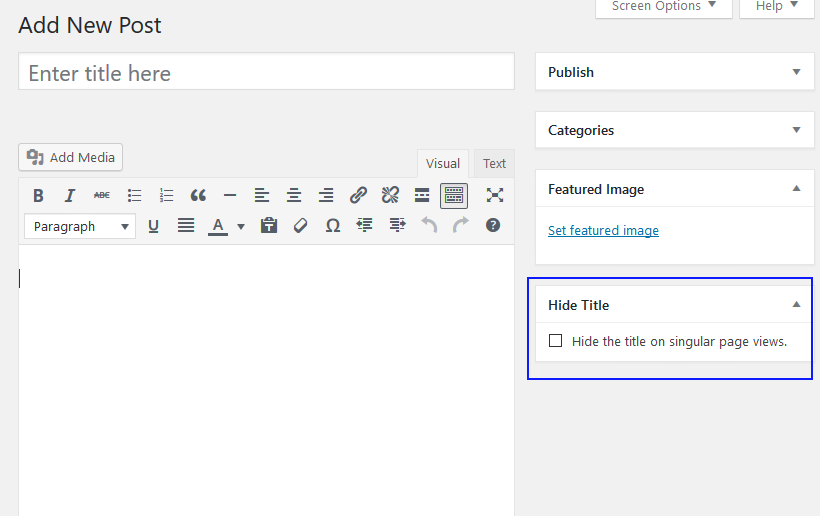Insert a horizontal line
Screen dimensions: 820x516
click(x=230, y=196)
